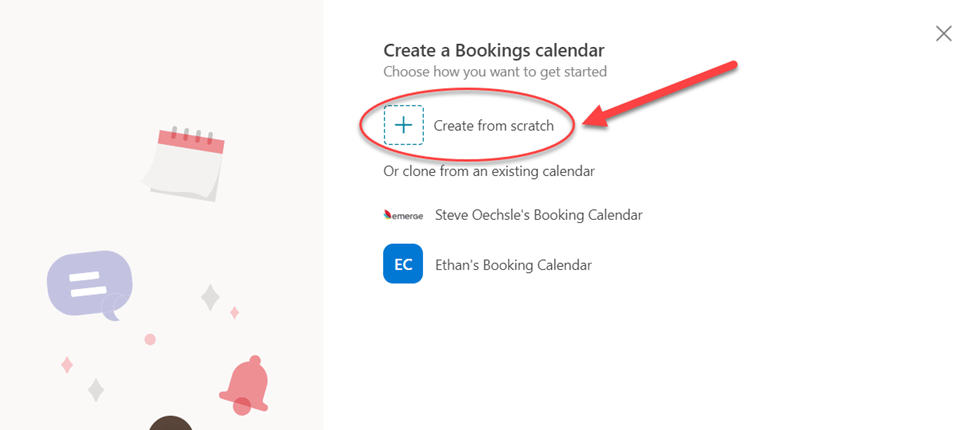This screenshot has height=430, width=975.
Task: Click the purple chat bubble illustration
Action: 91,285
